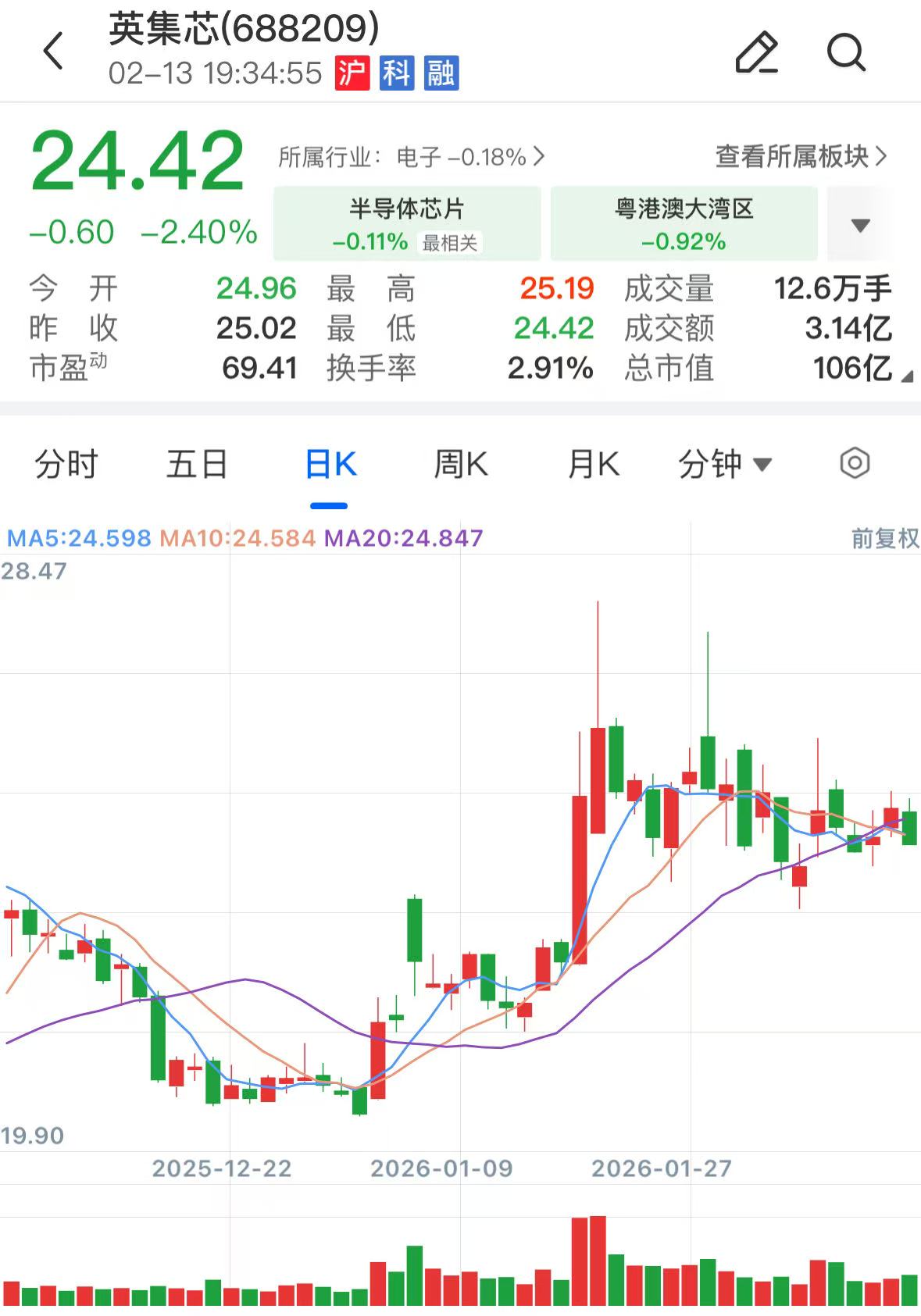
Task: Tap the MA20:24.847 indicator label
Action: point(404,538)
